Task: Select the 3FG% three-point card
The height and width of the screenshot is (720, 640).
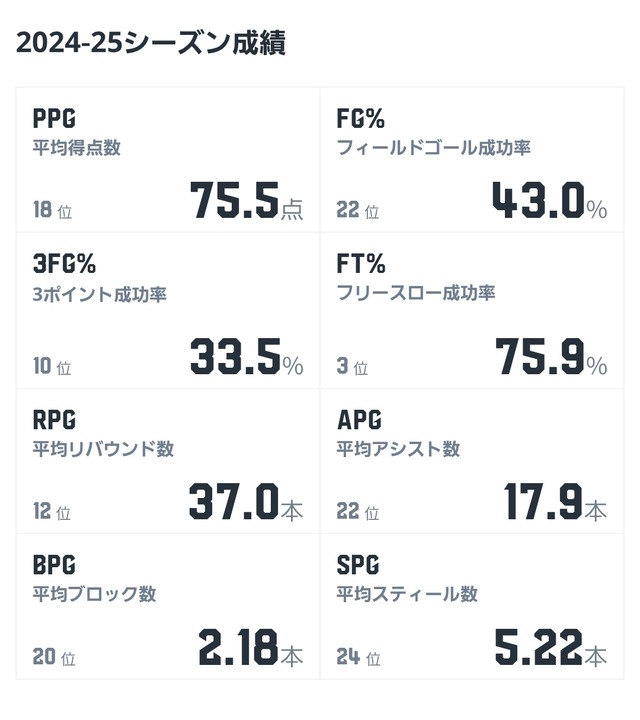Action: pos(168,311)
